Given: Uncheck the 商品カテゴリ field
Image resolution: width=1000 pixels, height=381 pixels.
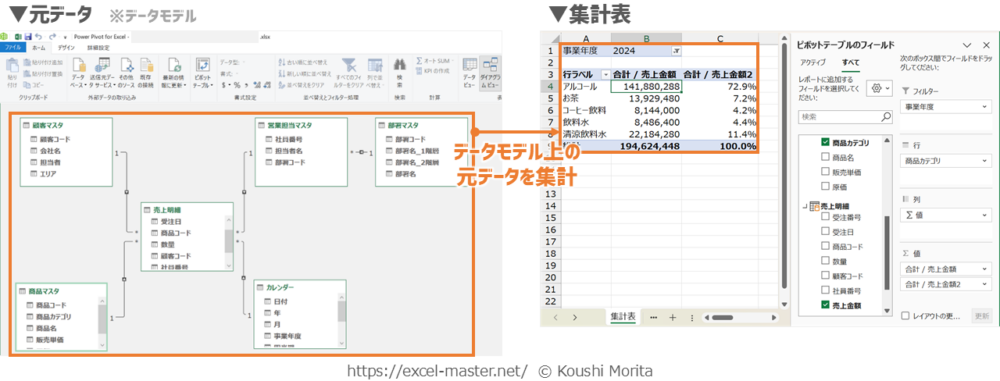Looking at the screenshot, I should [x=826, y=142].
